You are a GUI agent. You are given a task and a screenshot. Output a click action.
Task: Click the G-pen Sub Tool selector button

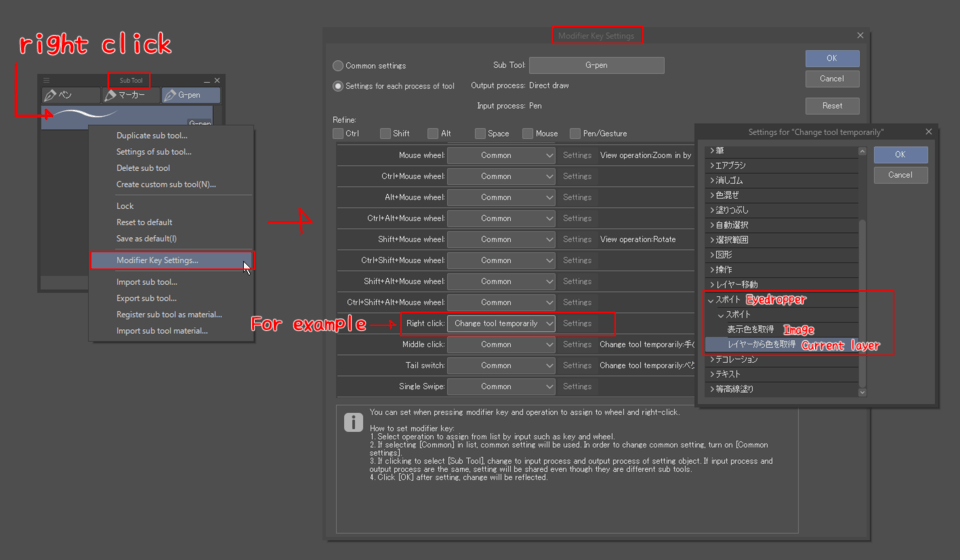(596, 65)
